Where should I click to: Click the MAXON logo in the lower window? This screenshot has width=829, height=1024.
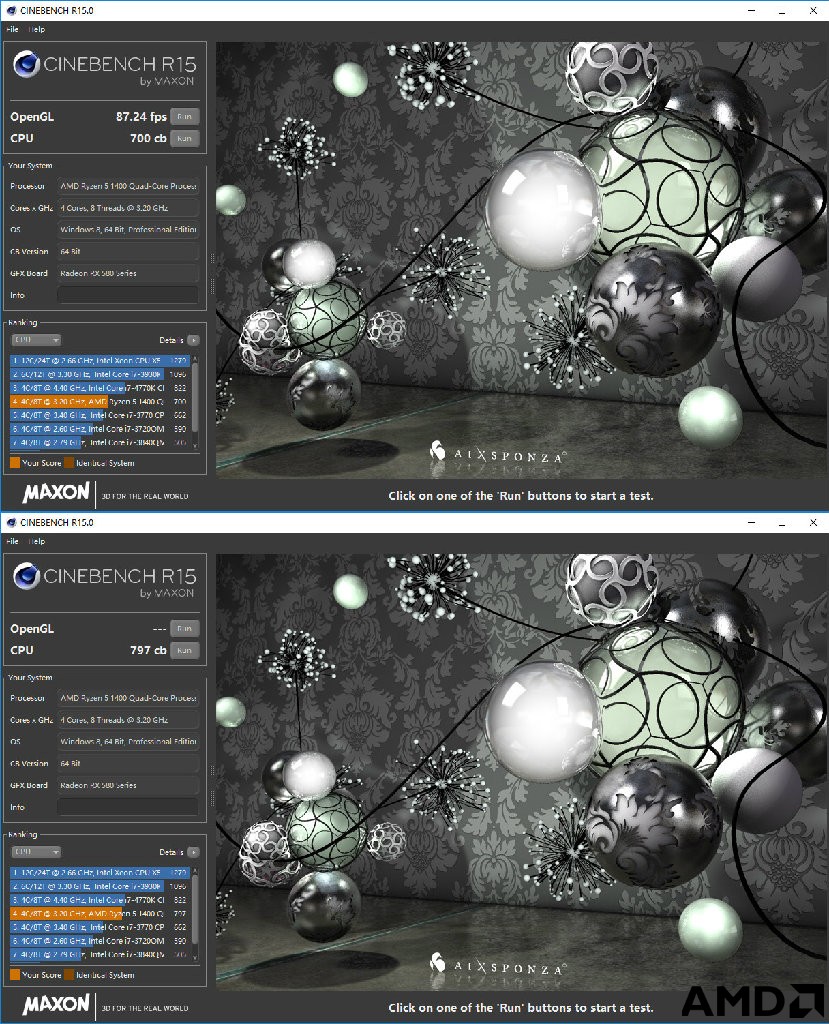(56, 1004)
